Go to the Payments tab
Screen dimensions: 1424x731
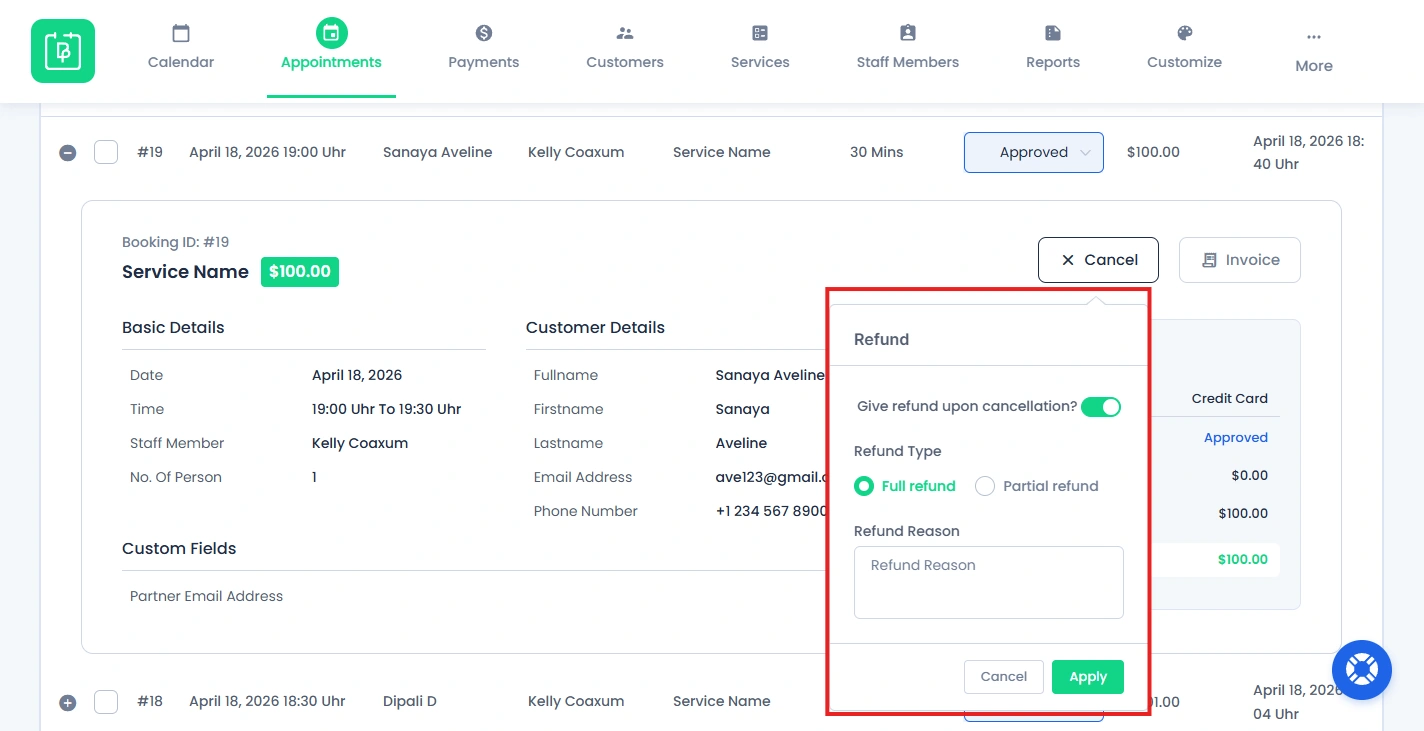484,62
